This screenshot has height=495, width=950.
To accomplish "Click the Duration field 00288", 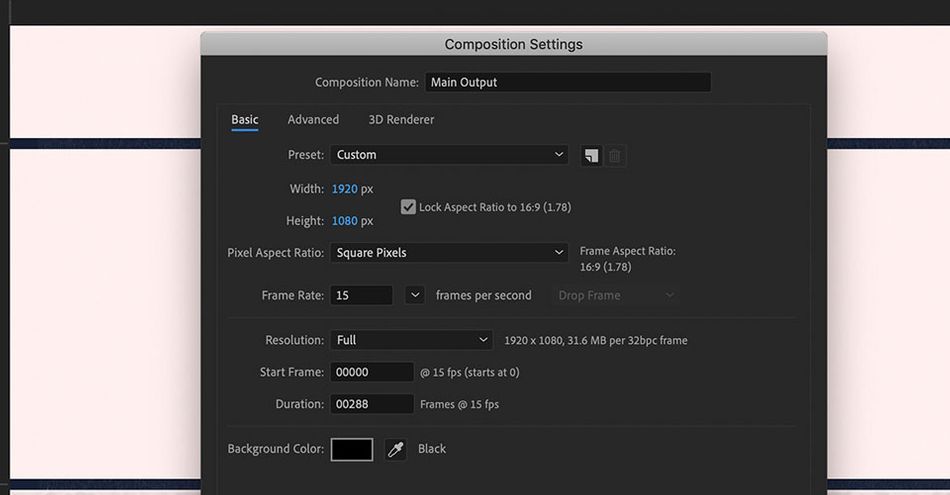I will (372, 404).
